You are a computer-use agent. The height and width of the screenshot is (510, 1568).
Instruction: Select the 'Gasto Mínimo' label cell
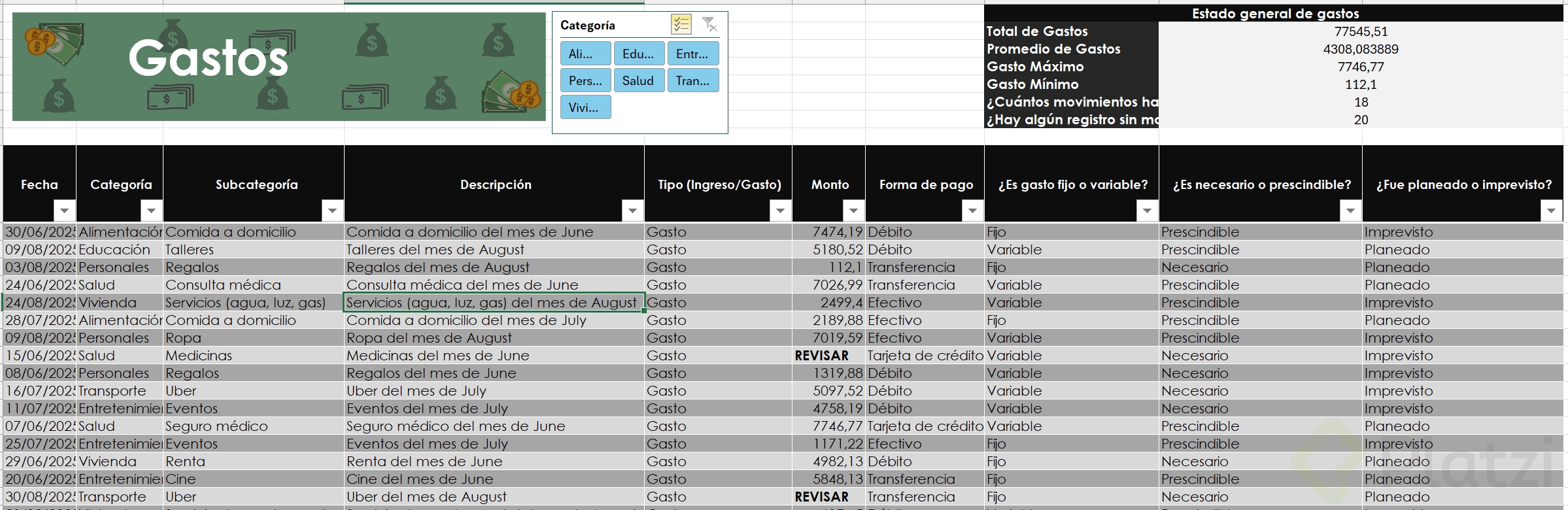1072,84
